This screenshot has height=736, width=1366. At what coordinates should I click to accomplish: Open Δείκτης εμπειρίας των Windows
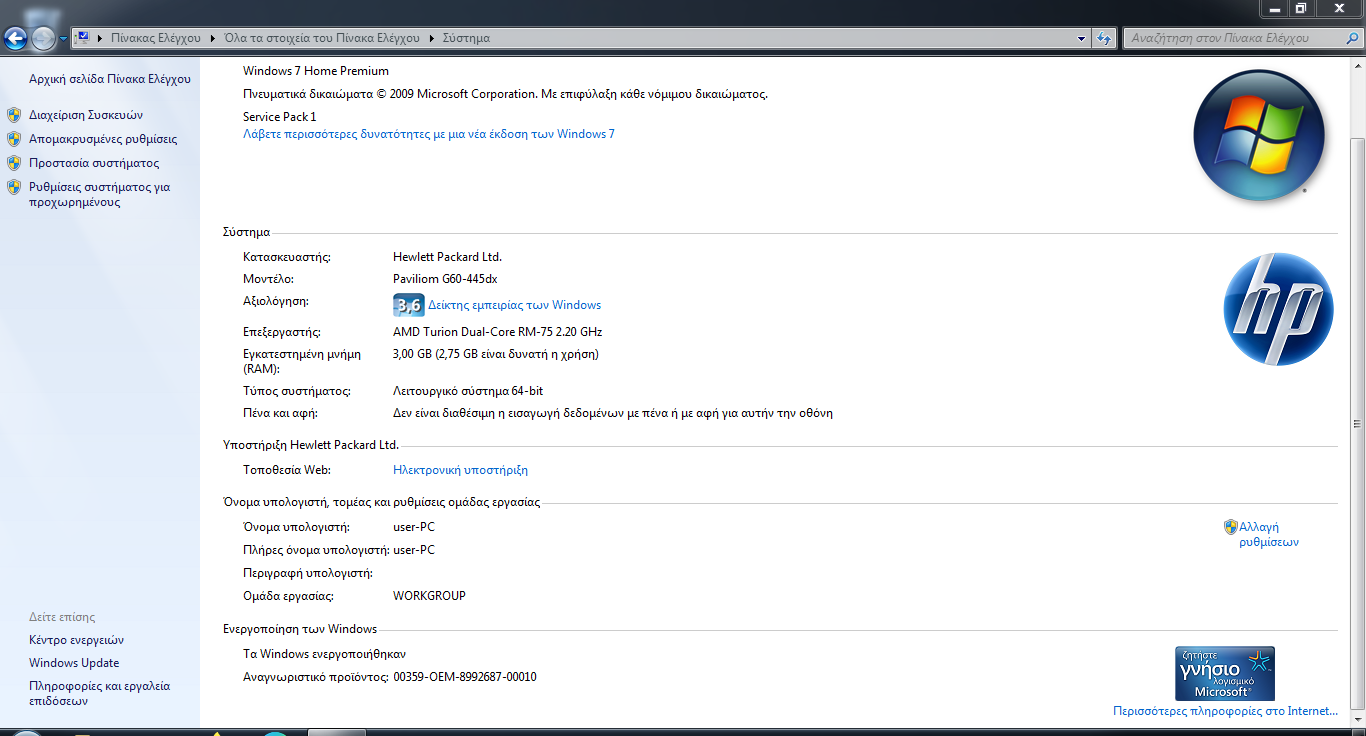[x=515, y=305]
